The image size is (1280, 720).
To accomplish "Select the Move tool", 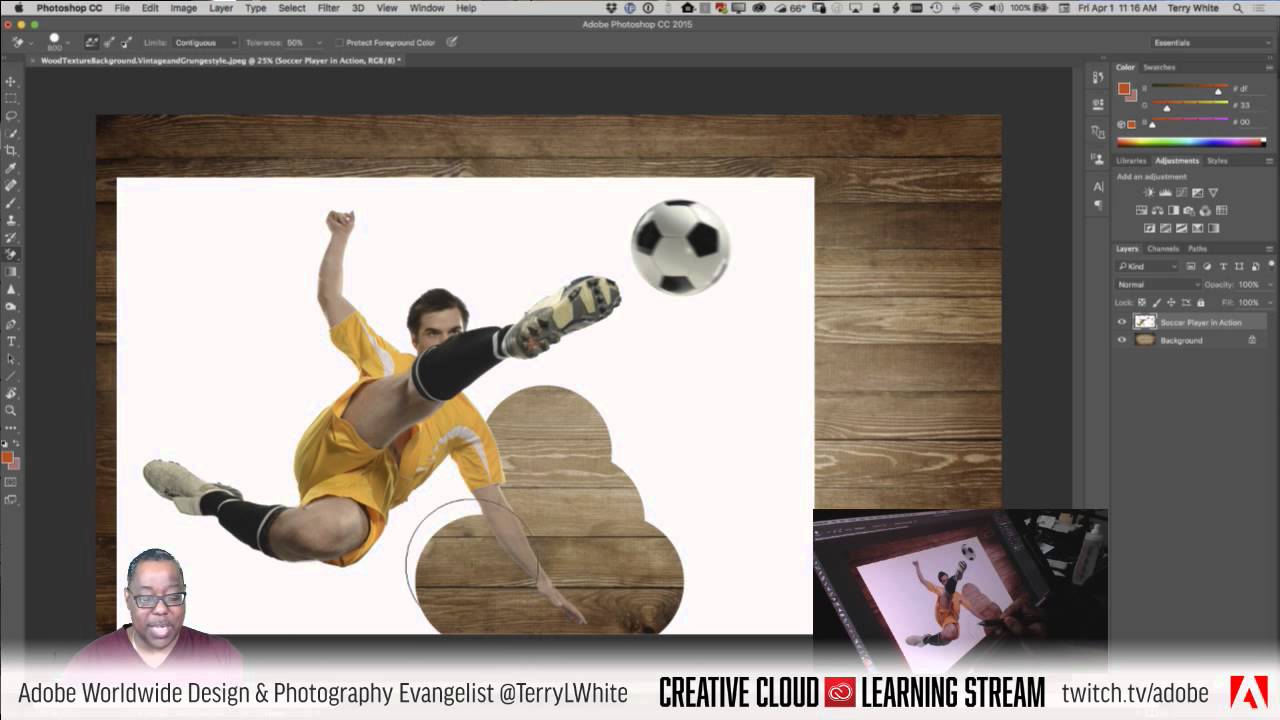I will (11, 81).
